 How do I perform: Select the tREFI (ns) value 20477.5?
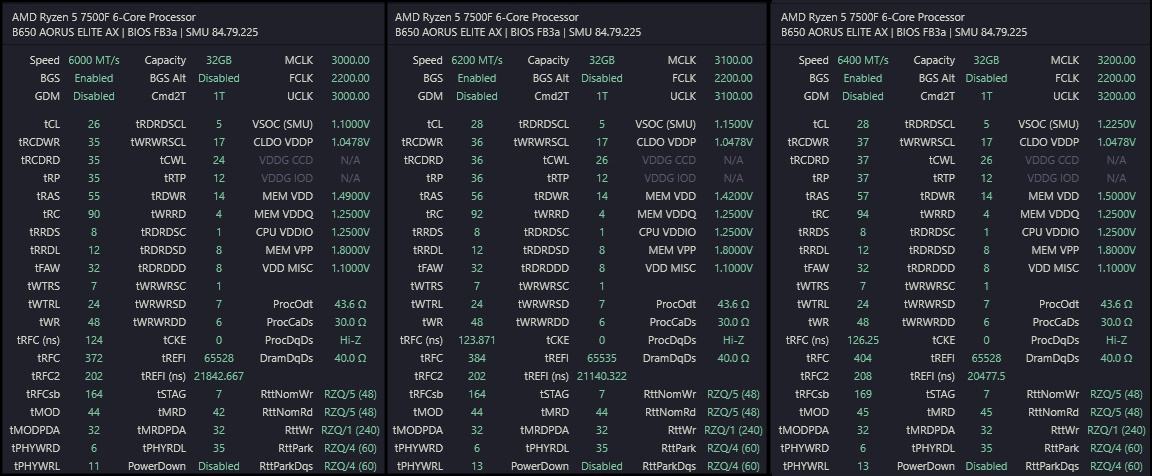[985, 375]
